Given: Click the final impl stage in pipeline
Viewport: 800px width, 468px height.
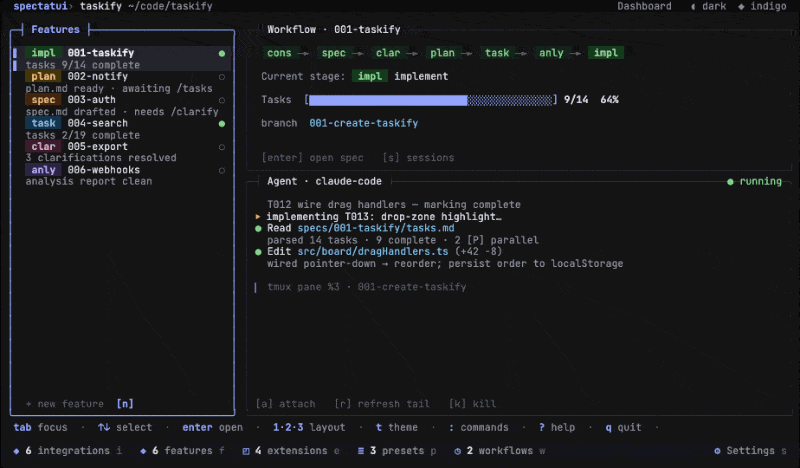Looking at the screenshot, I should [x=606, y=53].
